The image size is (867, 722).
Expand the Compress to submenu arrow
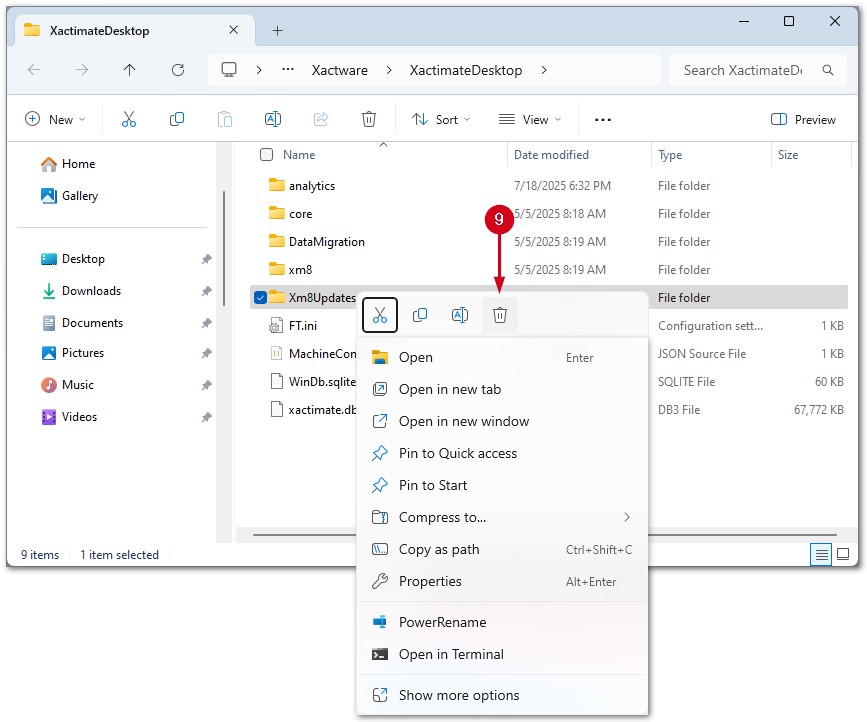tap(627, 517)
